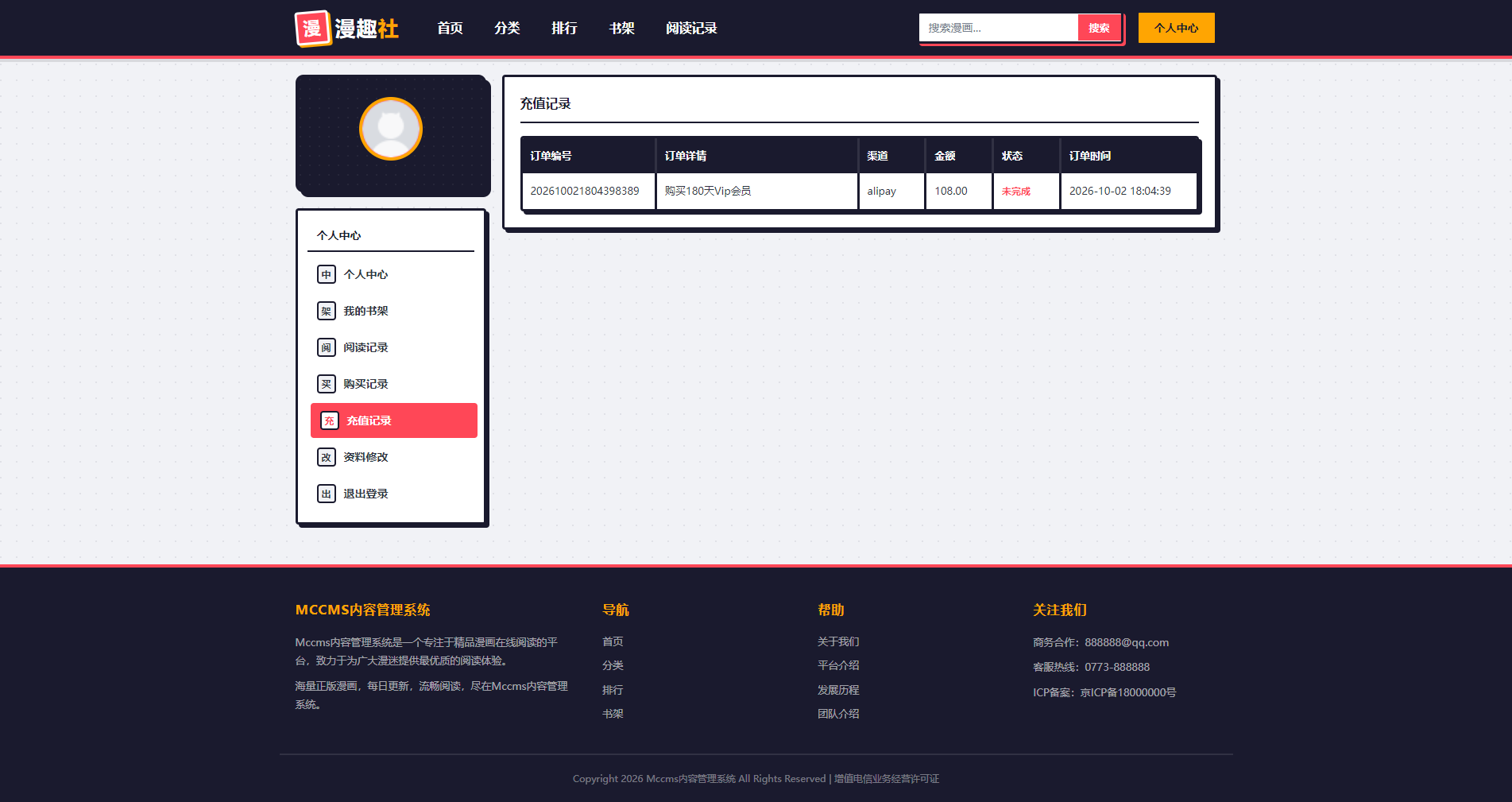Click the yellow 个人中心 button
This screenshot has width=1512, height=802.
tap(1176, 28)
